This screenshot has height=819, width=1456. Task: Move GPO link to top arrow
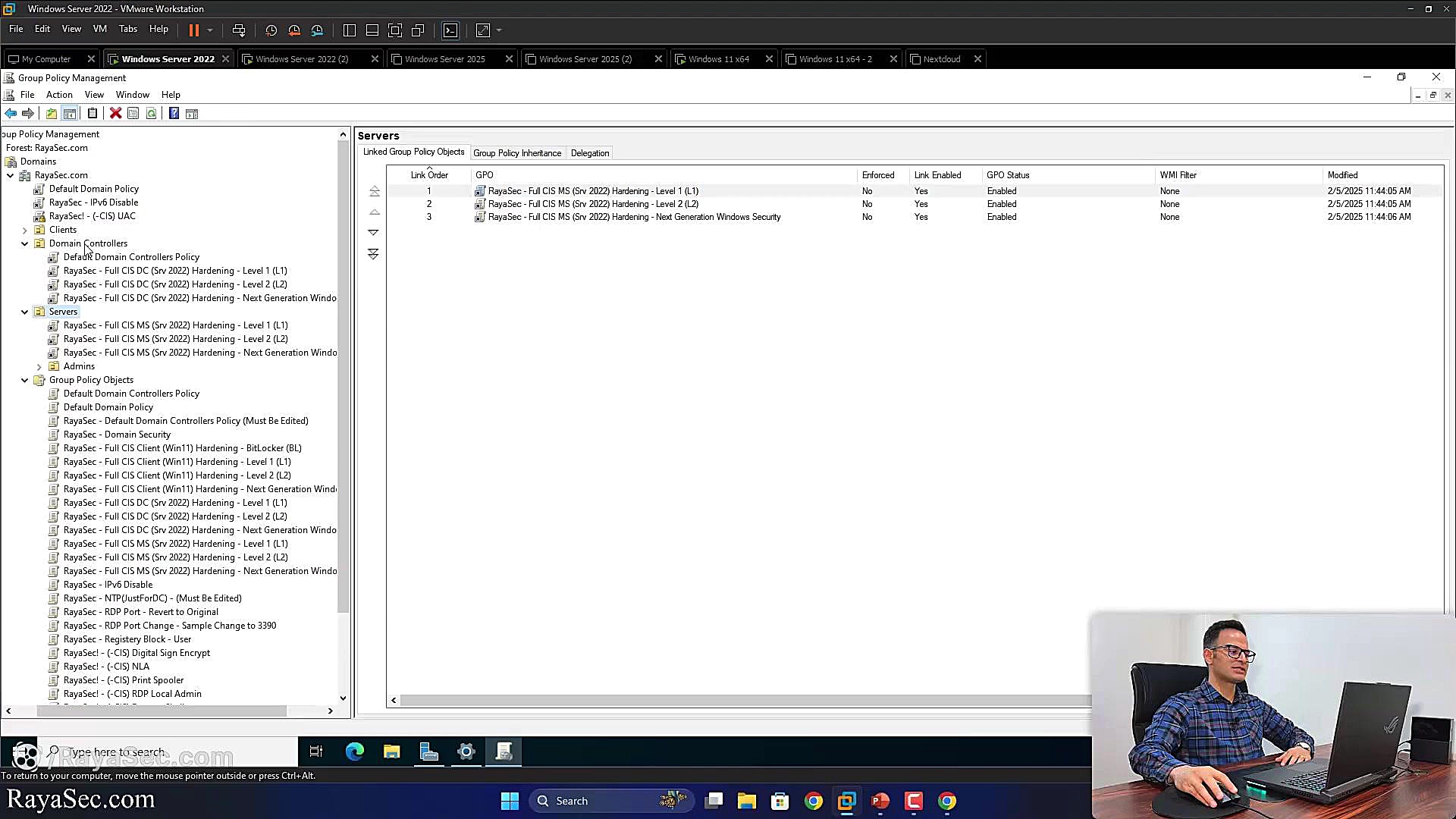click(x=374, y=191)
